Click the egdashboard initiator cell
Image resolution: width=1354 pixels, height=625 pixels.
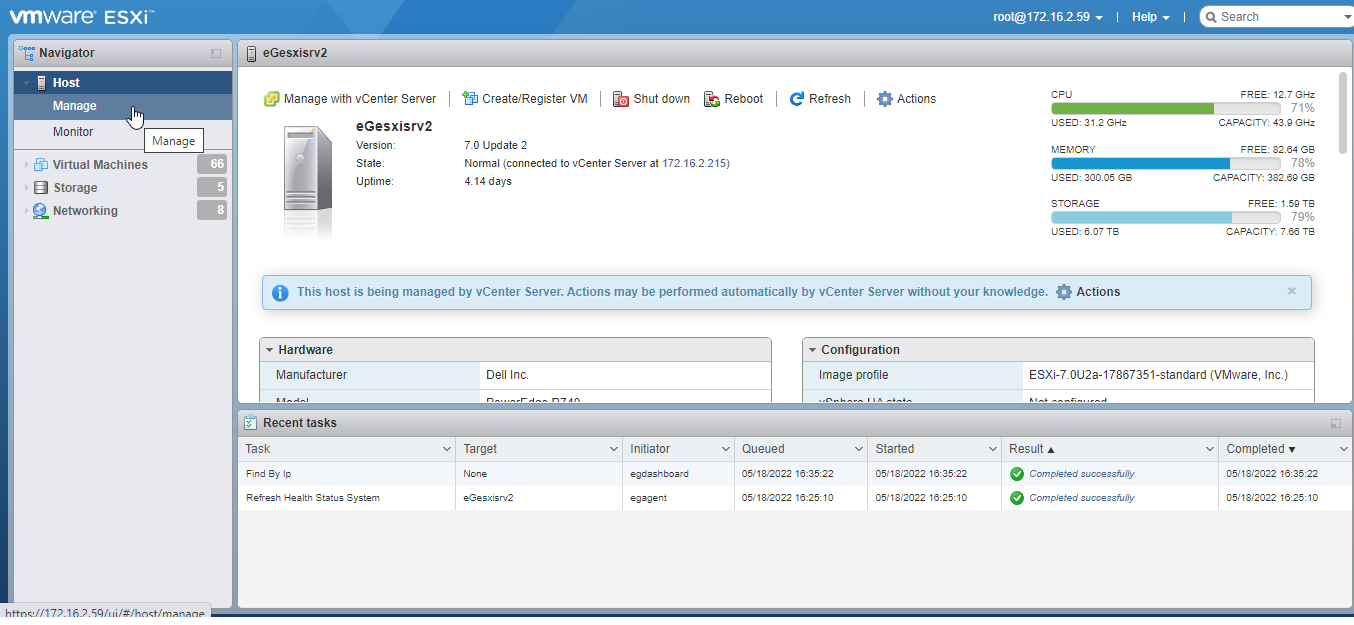pos(678,474)
